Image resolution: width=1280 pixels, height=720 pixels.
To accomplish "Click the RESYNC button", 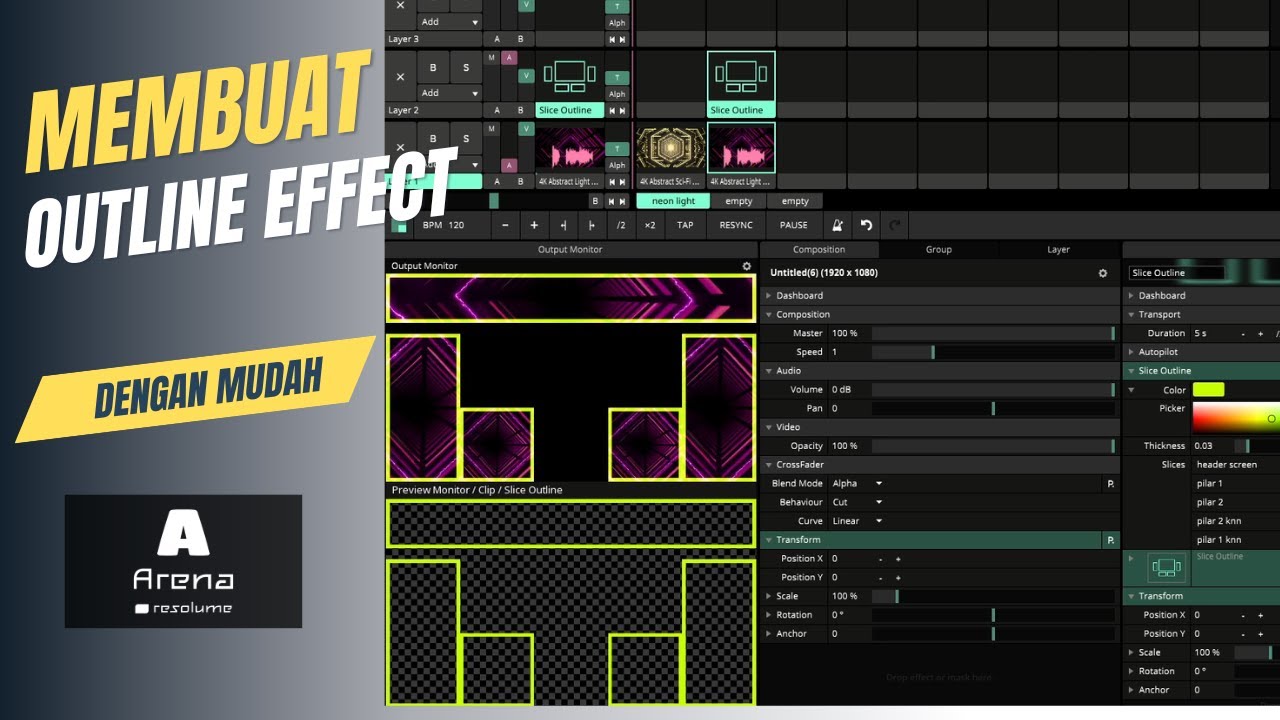I will click(x=736, y=225).
